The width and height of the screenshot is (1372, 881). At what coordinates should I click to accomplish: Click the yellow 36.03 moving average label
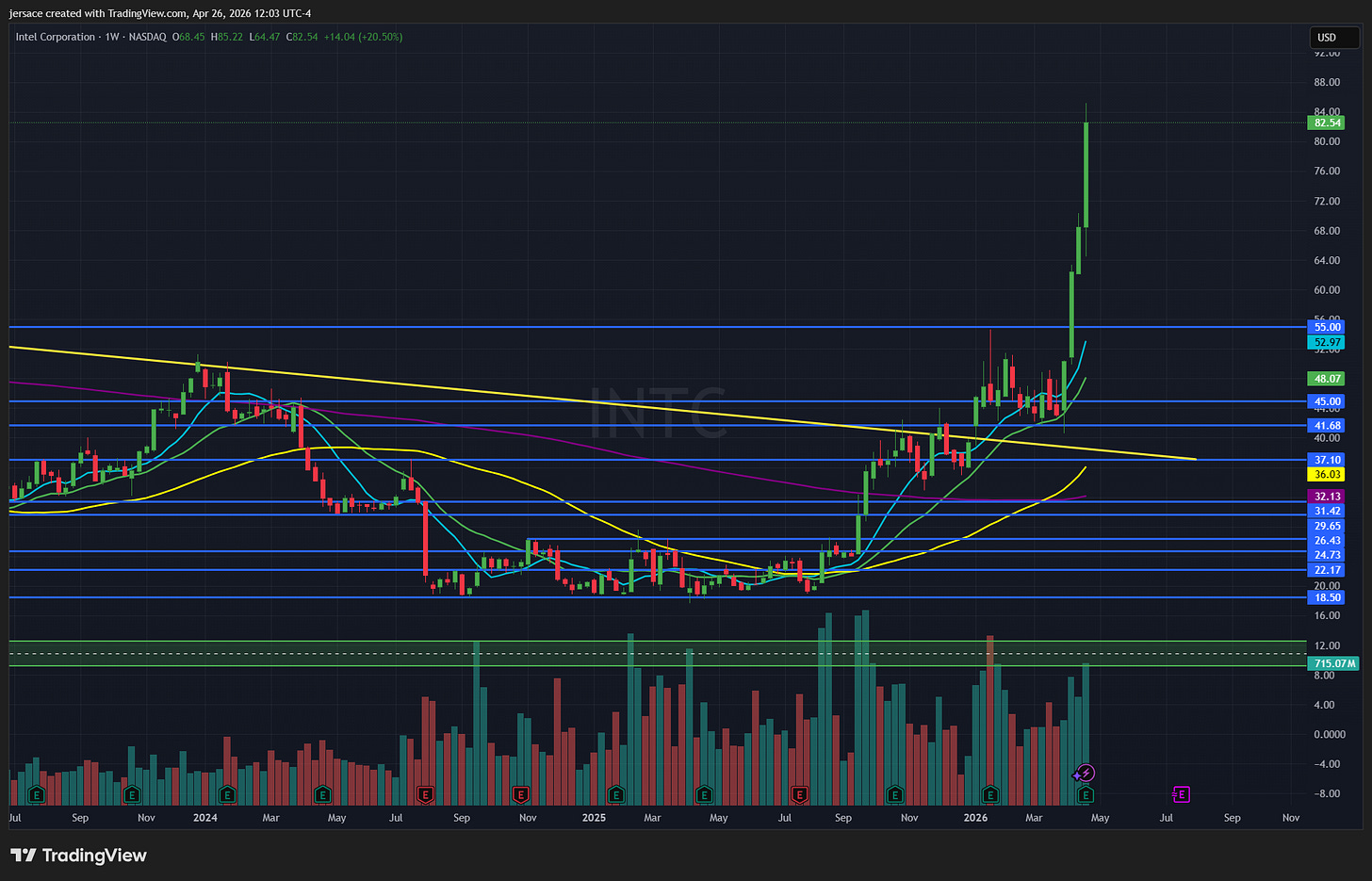click(1327, 475)
